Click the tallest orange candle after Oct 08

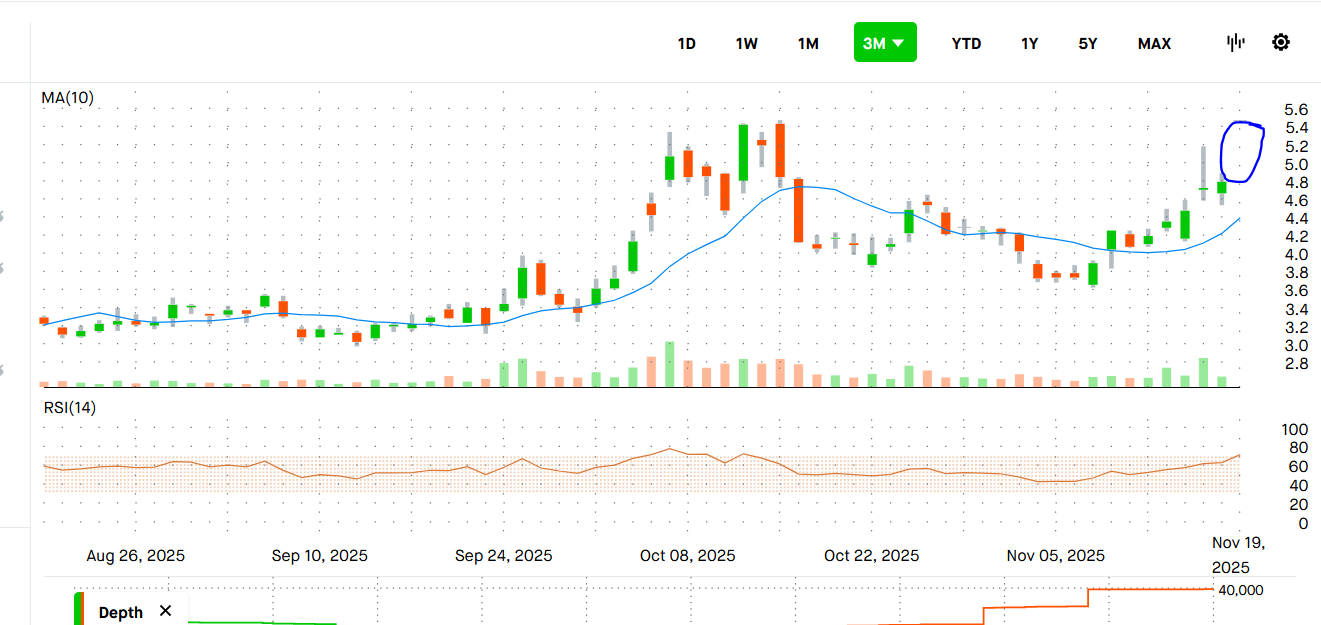click(x=798, y=210)
